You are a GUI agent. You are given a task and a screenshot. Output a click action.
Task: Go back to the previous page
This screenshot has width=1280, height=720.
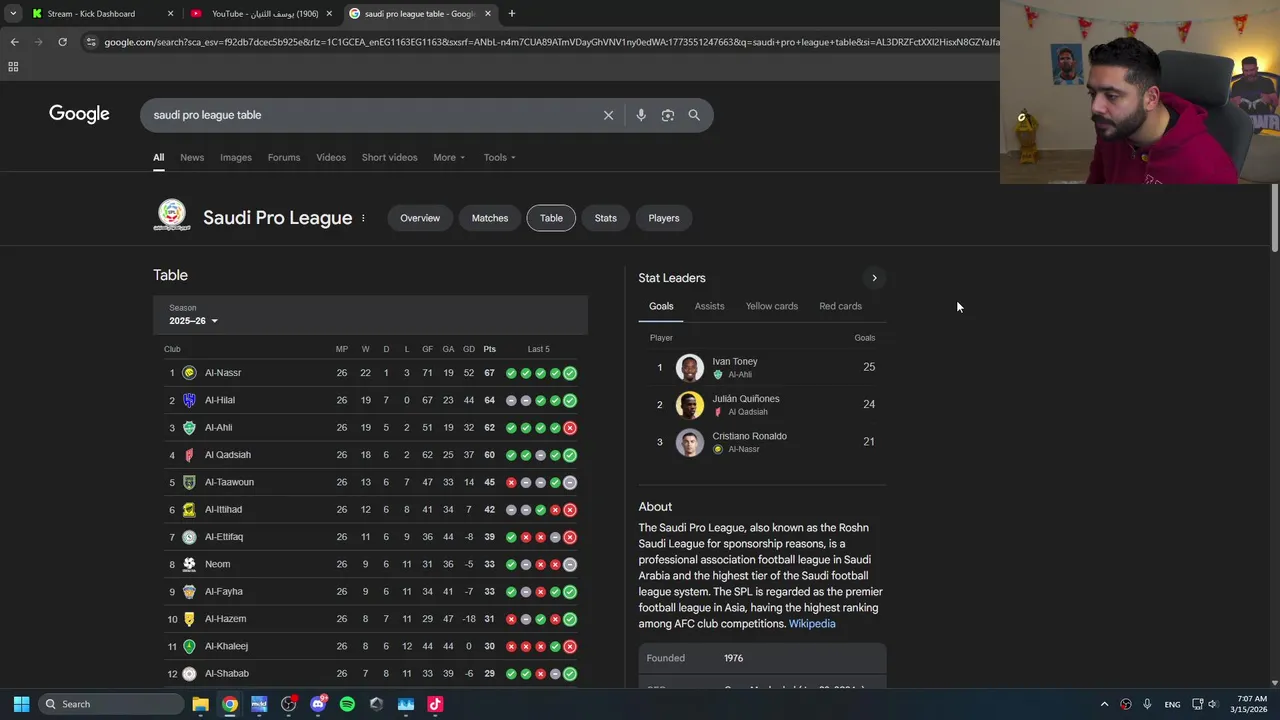pyautogui.click(x=14, y=42)
